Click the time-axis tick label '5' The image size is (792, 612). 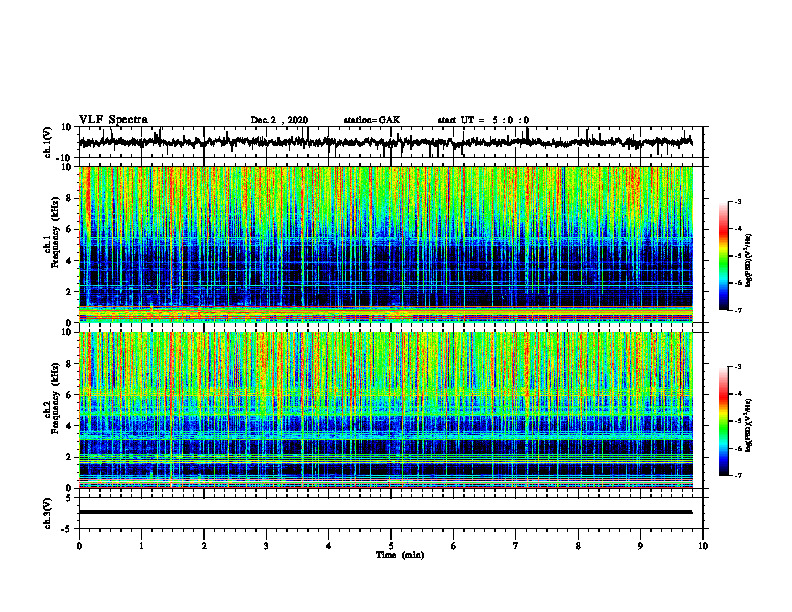[391, 546]
